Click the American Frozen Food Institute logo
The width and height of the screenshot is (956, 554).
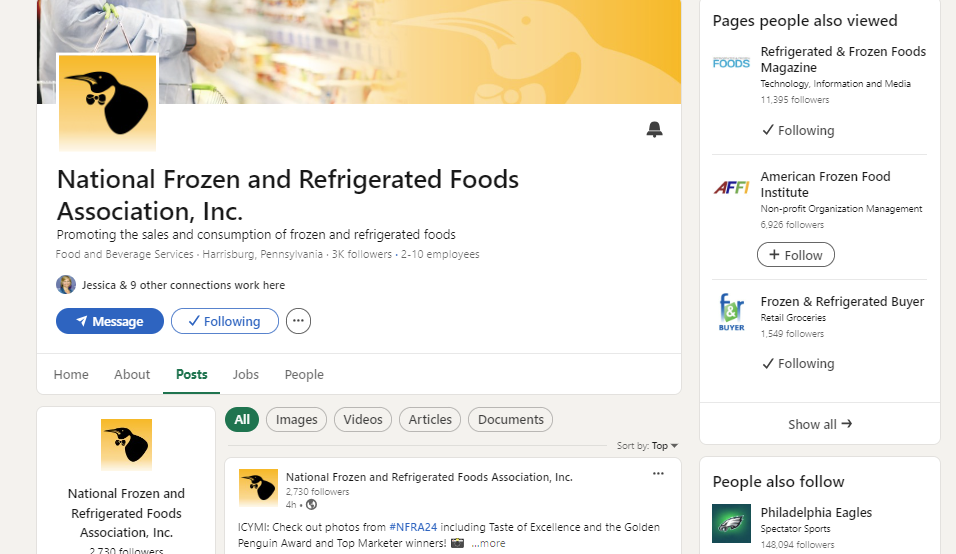coord(731,187)
